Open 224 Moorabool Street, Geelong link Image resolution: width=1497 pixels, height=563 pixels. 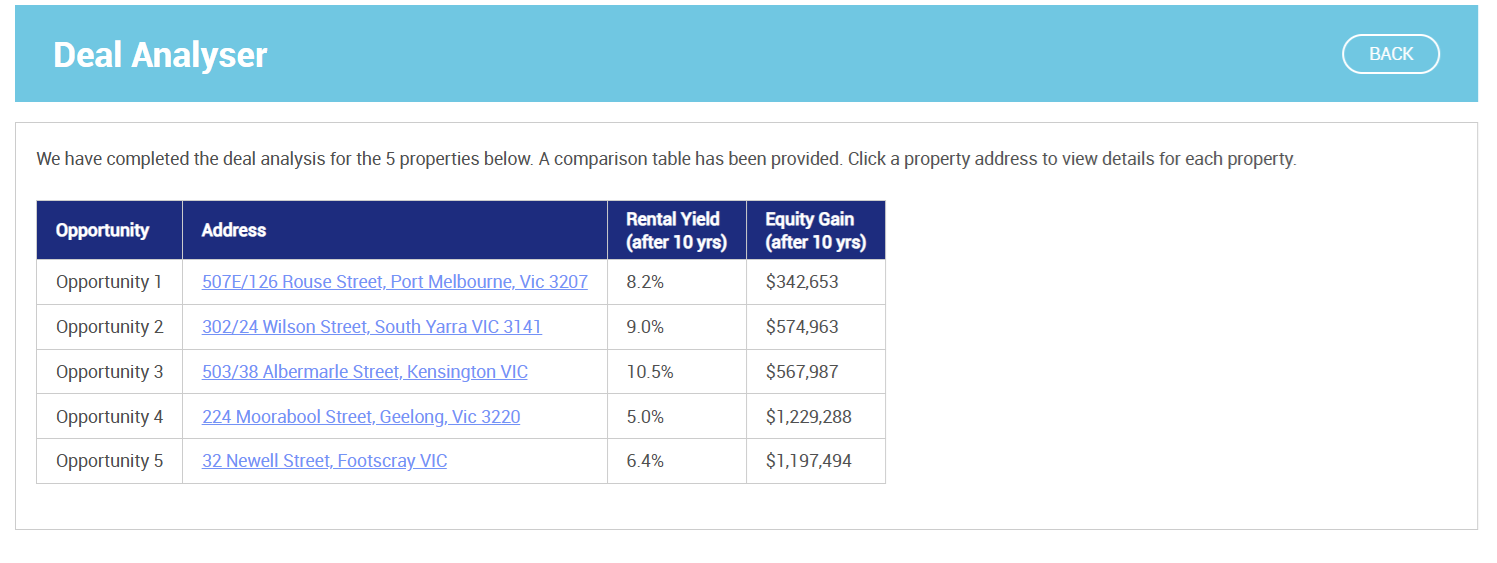point(361,417)
